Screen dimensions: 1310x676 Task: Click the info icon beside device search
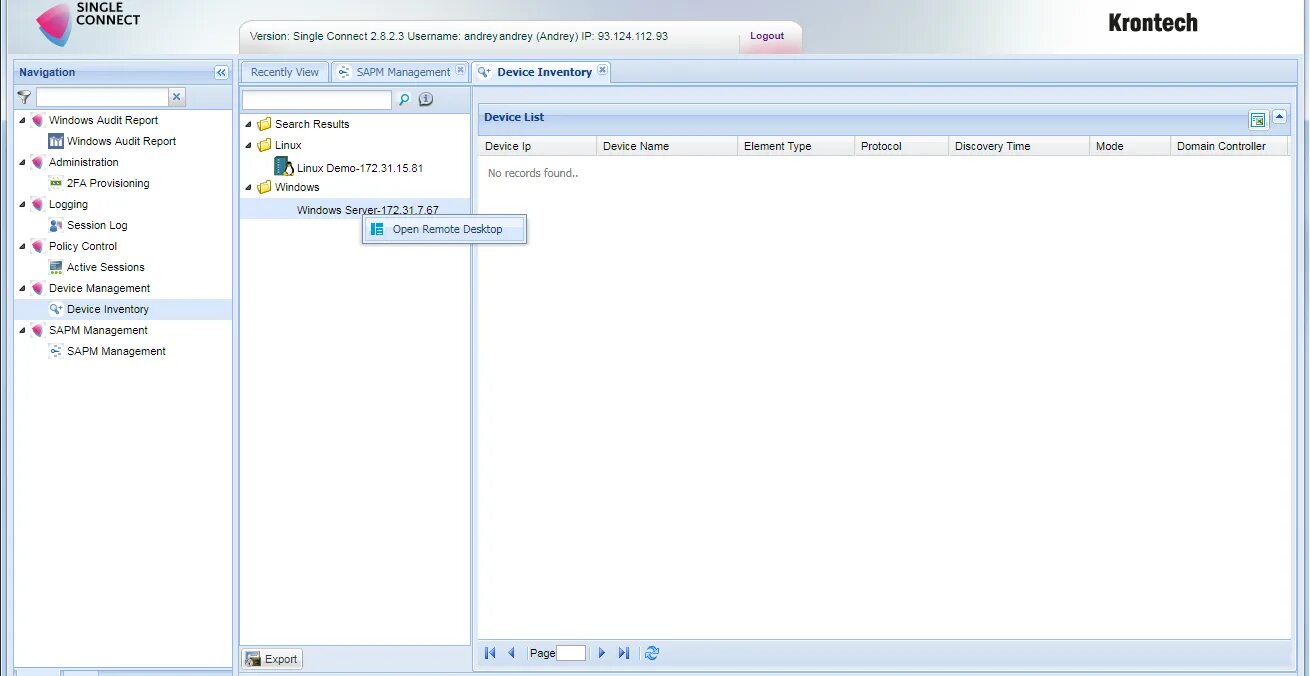pyautogui.click(x=425, y=99)
